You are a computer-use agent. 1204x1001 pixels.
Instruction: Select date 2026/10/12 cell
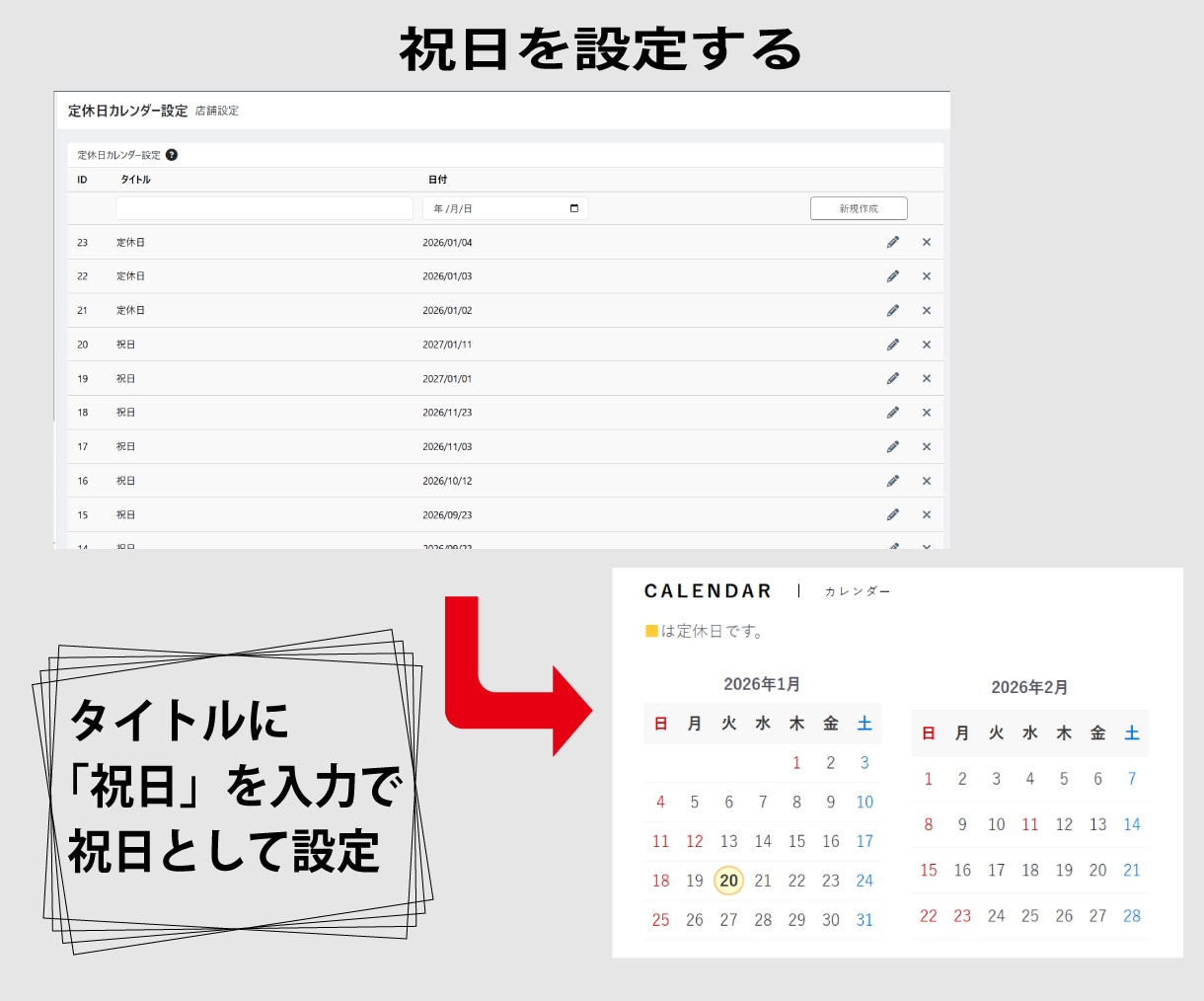(x=447, y=481)
